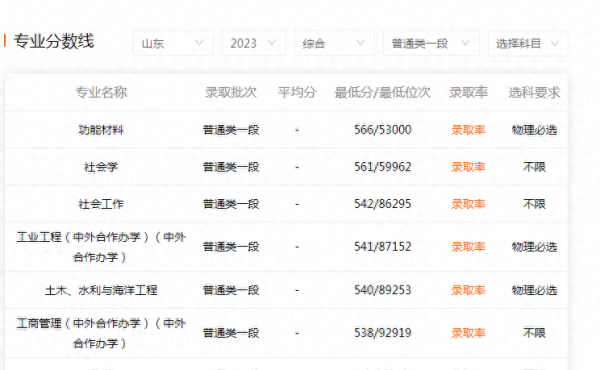Open the 山东 province dropdown
This screenshot has height=370, width=600.
173,43
